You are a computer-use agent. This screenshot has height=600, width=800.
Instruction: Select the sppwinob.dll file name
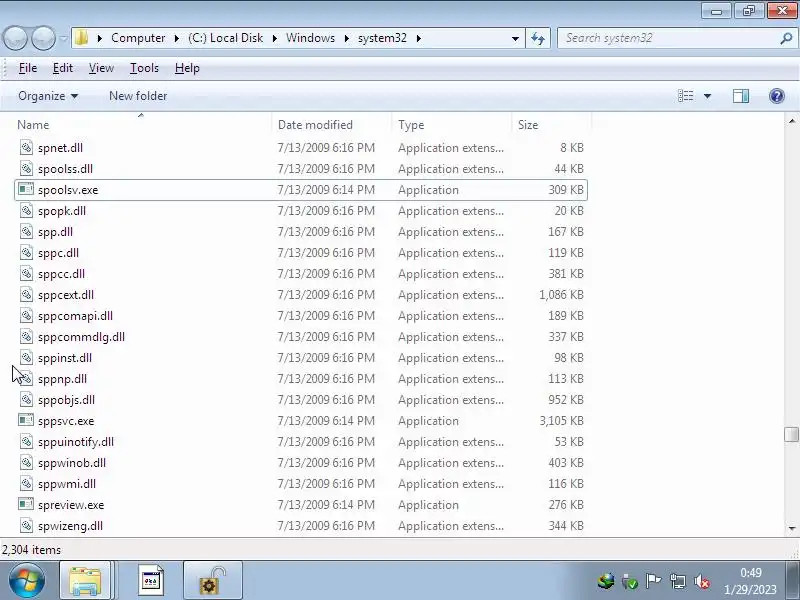(x=72, y=463)
